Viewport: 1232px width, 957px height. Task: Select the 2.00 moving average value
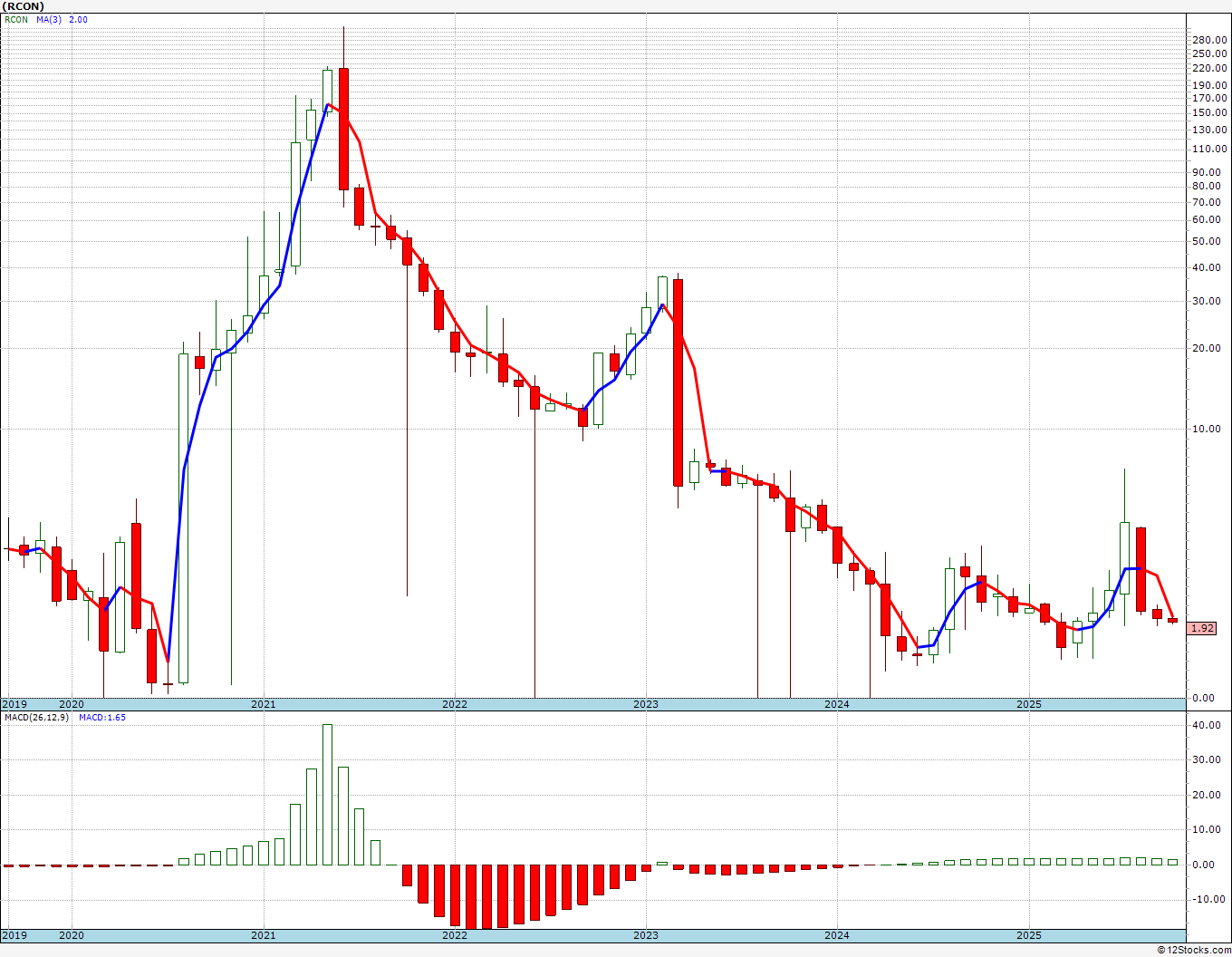(x=78, y=19)
